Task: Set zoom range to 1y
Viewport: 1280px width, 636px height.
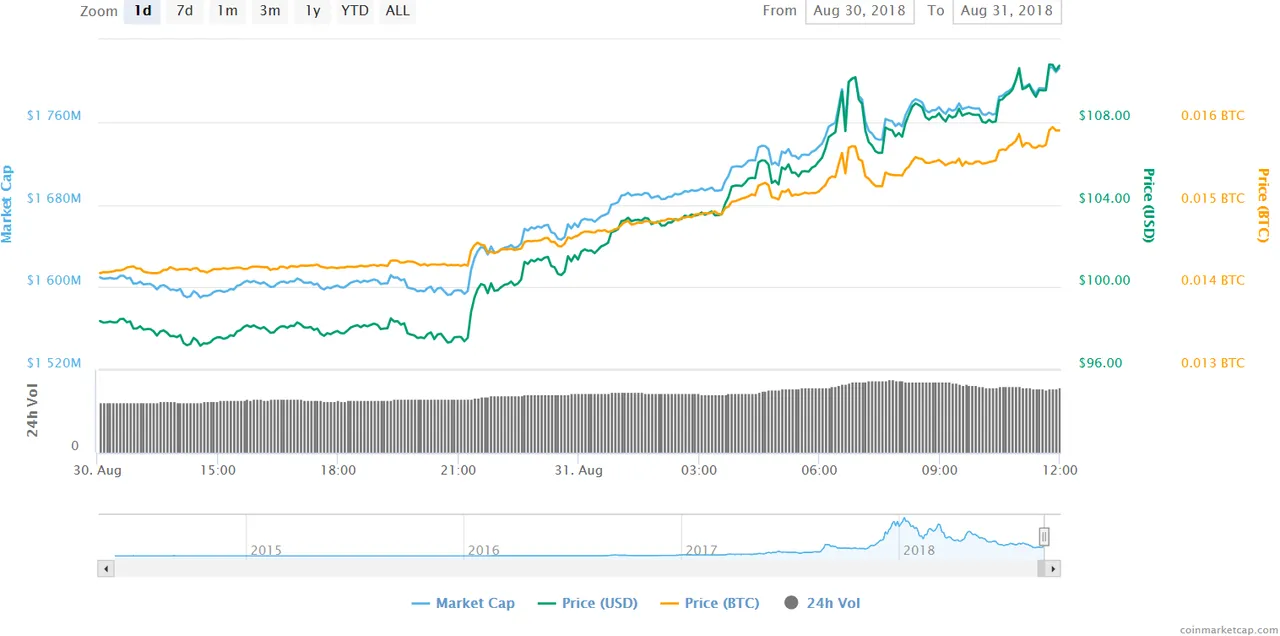Action: (x=312, y=11)
